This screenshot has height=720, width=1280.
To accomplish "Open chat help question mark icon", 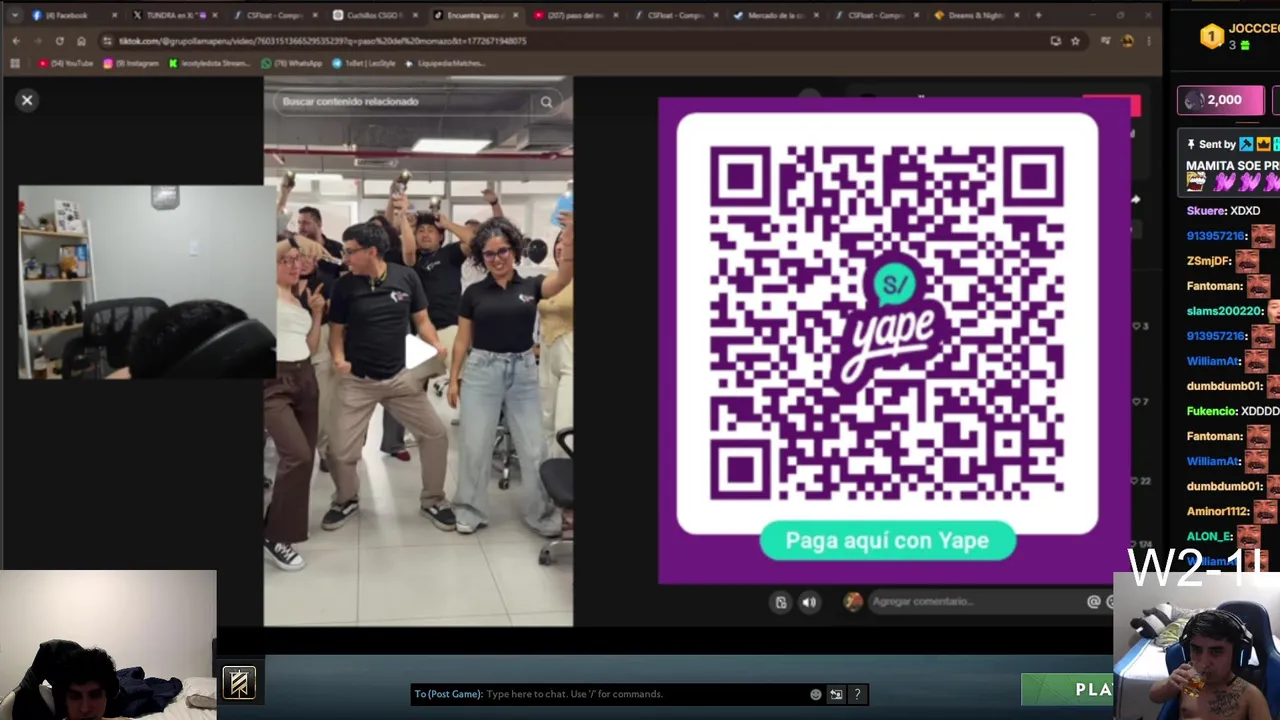I will [858, 694].
